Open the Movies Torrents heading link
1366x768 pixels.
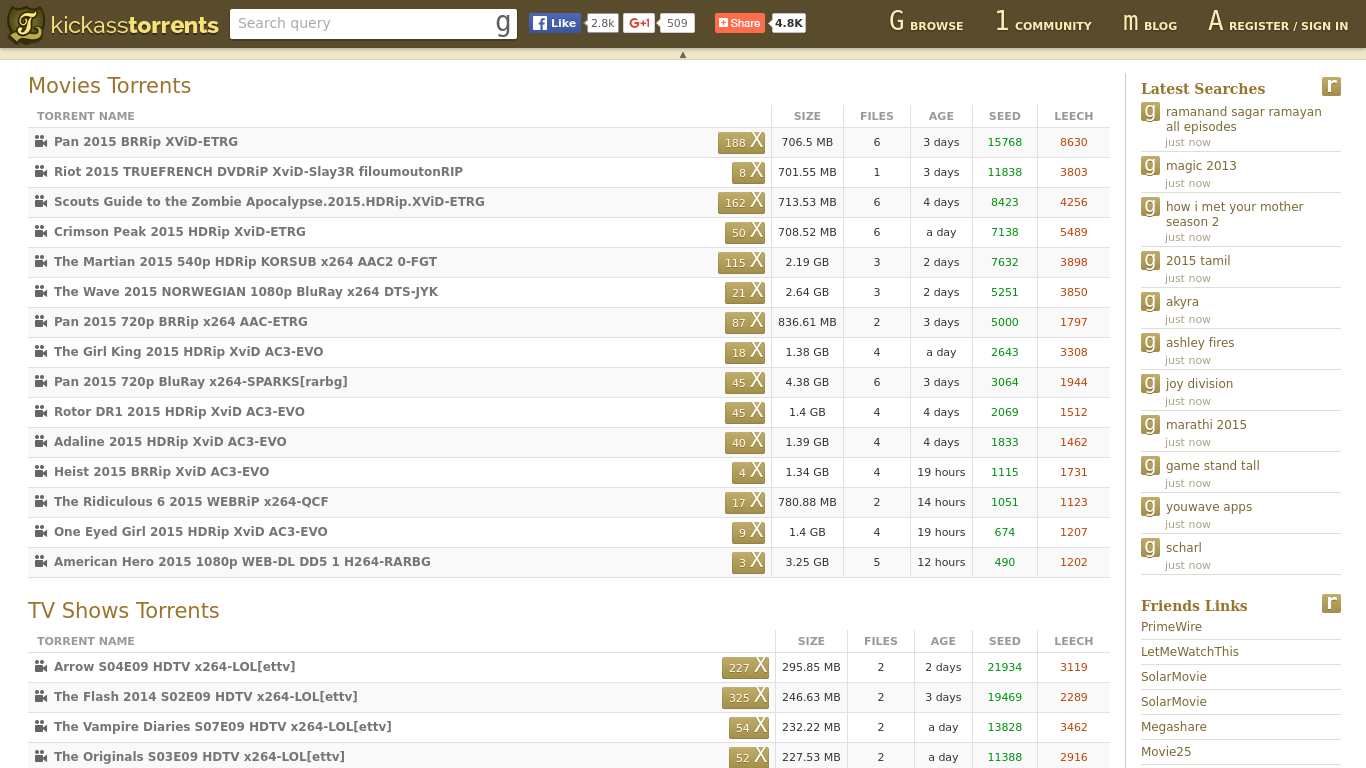(x=109, y=86)
